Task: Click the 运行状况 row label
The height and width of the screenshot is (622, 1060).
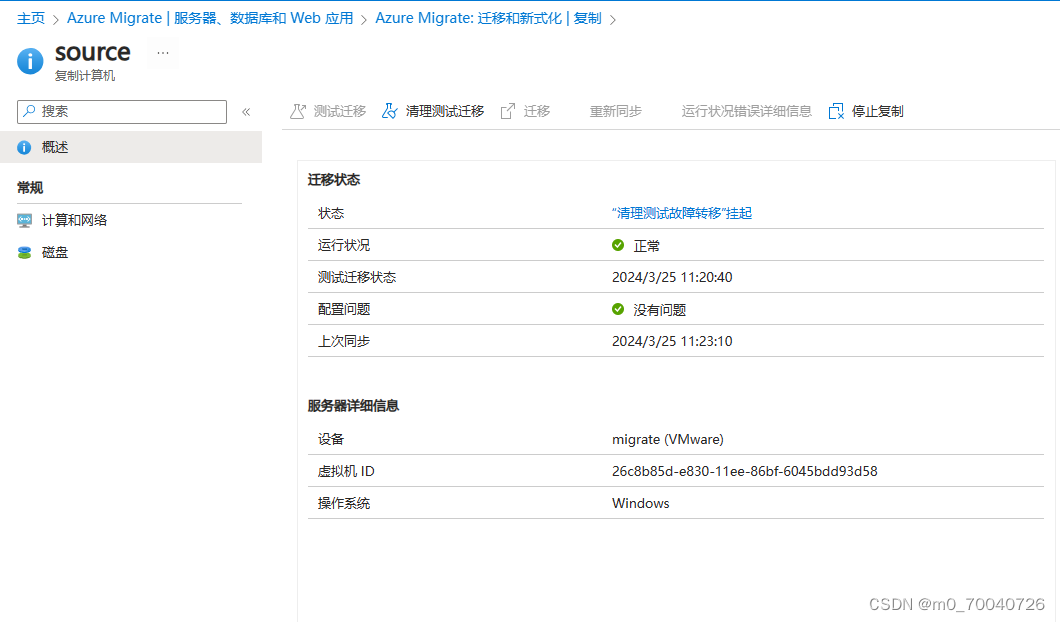Action: (x=343, y=245)
